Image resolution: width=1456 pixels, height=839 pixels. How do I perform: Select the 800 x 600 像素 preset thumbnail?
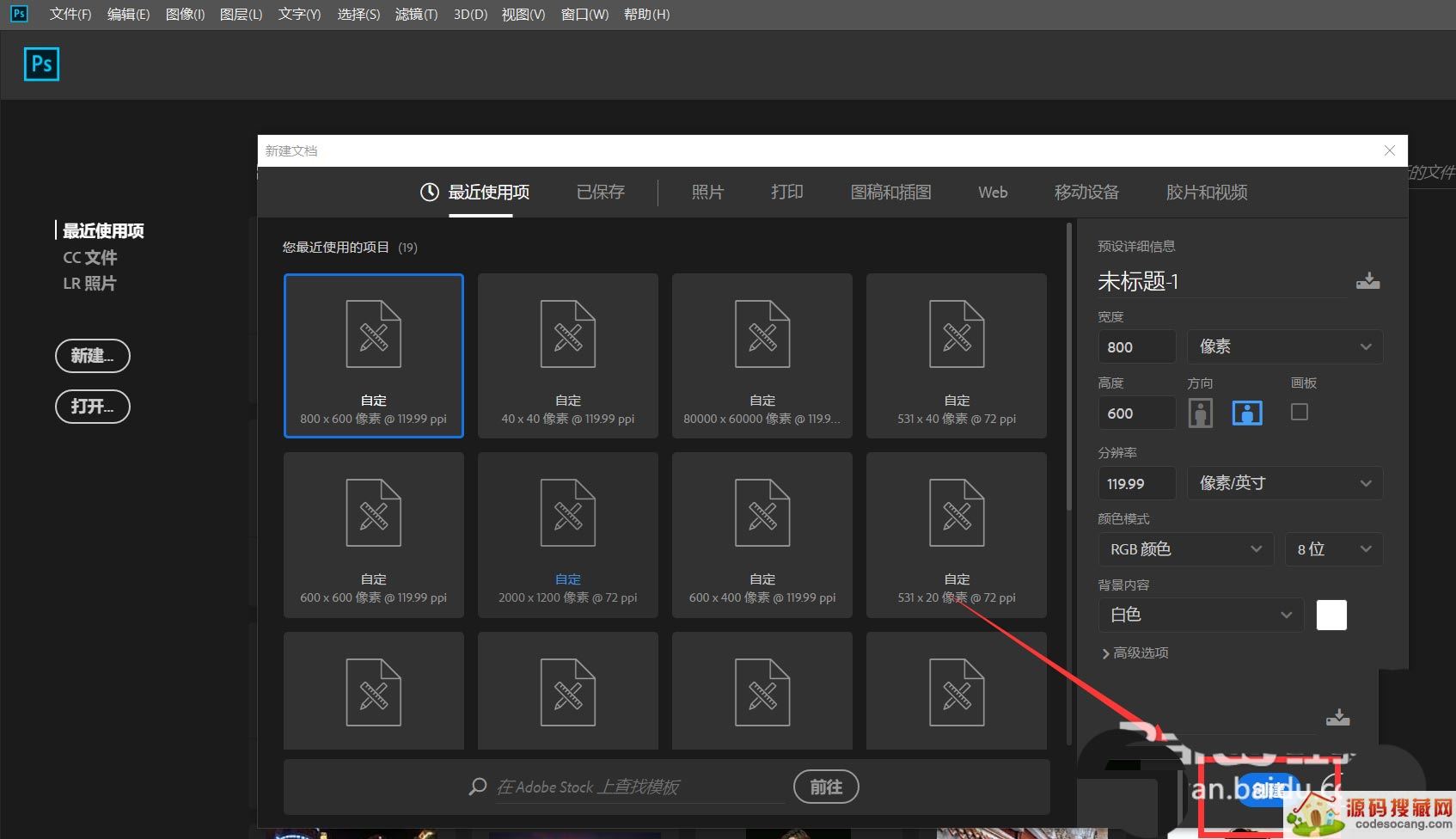pyautogui.click(x=373, y=355)
